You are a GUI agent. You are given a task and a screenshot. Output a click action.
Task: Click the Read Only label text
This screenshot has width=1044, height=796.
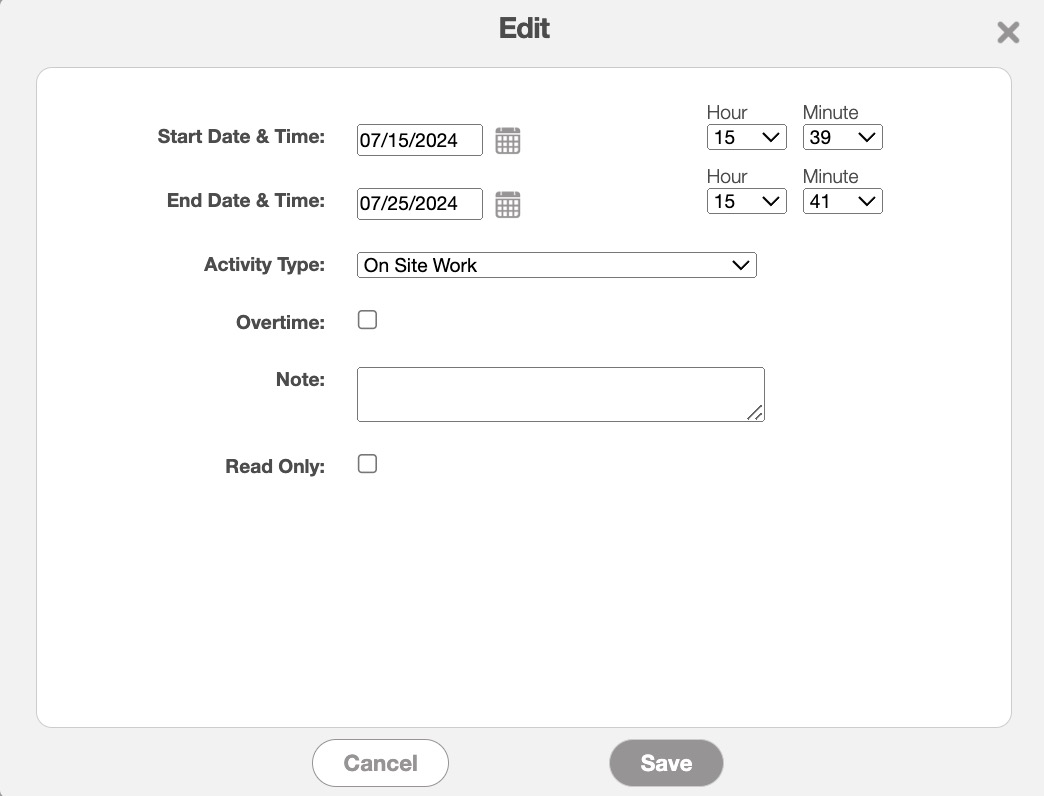pos(275,466)
